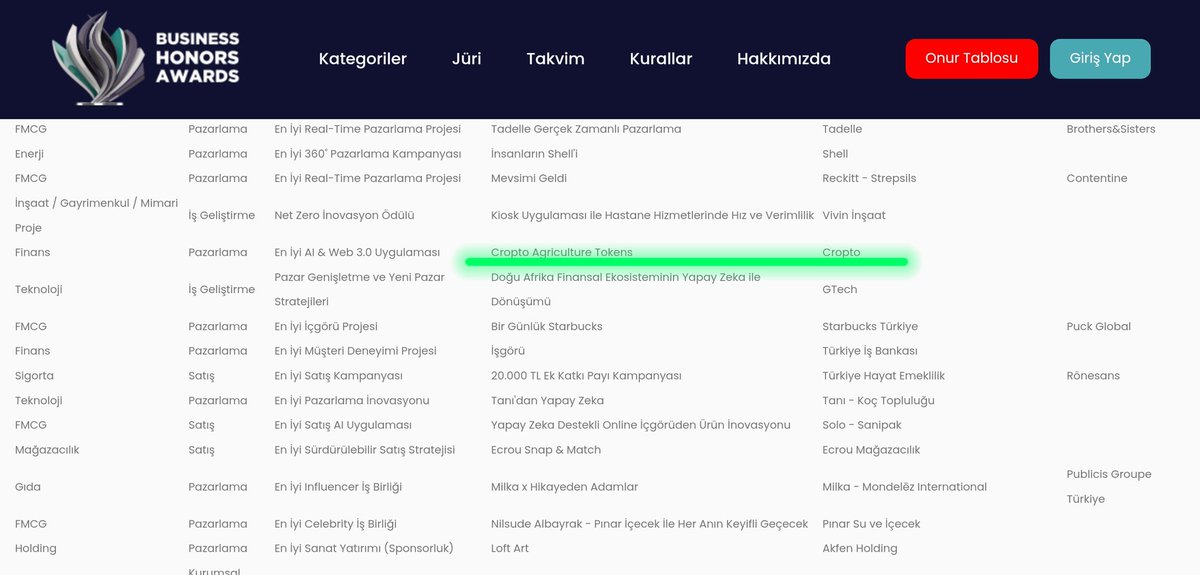Image resolution: width=1200 pixels, height=575 pixels.
Task: Click the En İyi İçgörü Projesi category
Action: 326,326
